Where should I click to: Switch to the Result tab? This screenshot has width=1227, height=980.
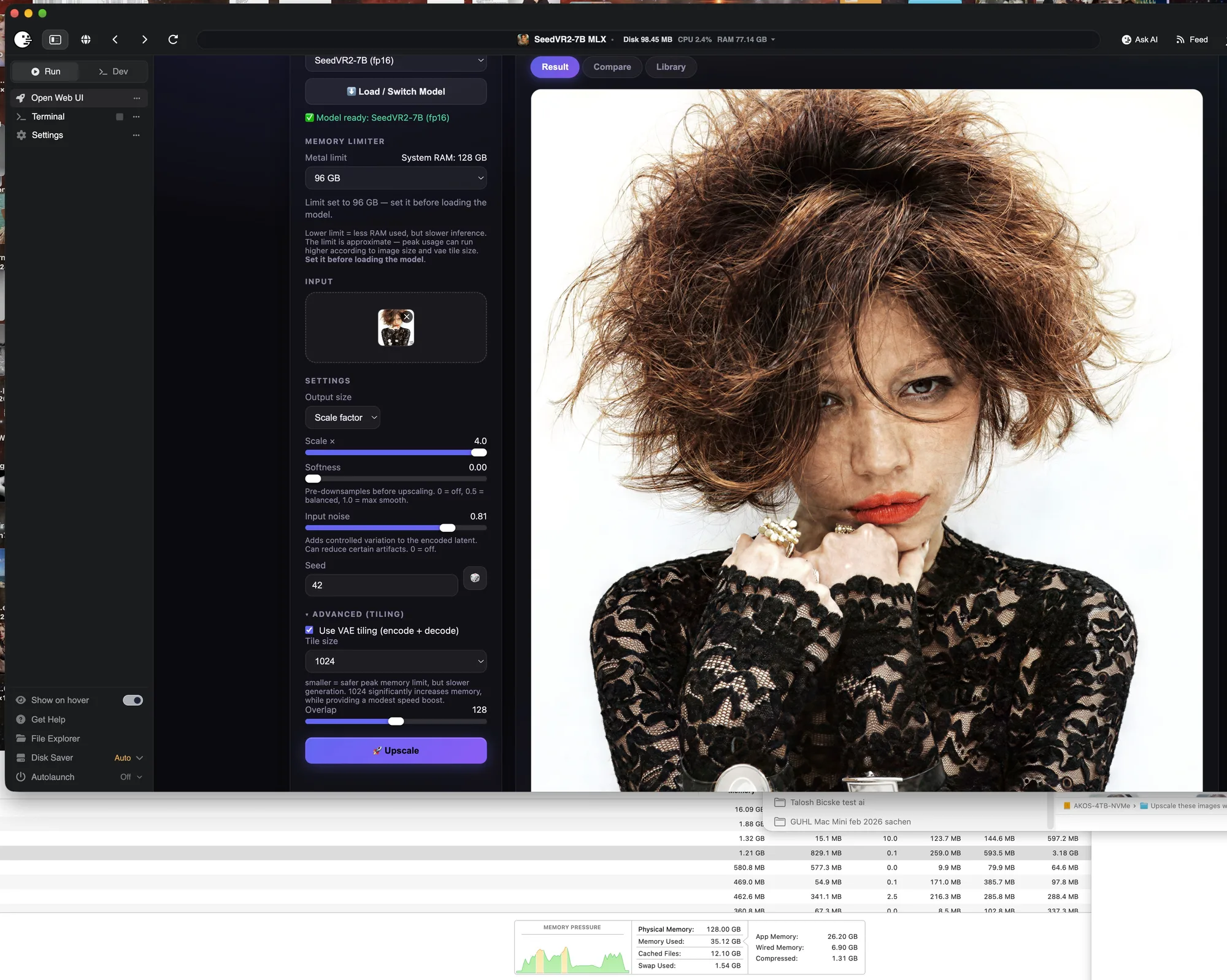point(555,67)
